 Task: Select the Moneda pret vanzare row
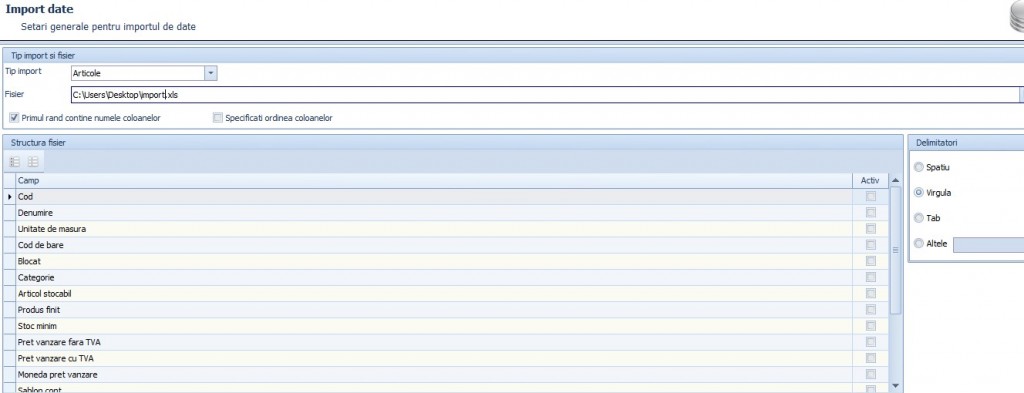click(434, 375)
